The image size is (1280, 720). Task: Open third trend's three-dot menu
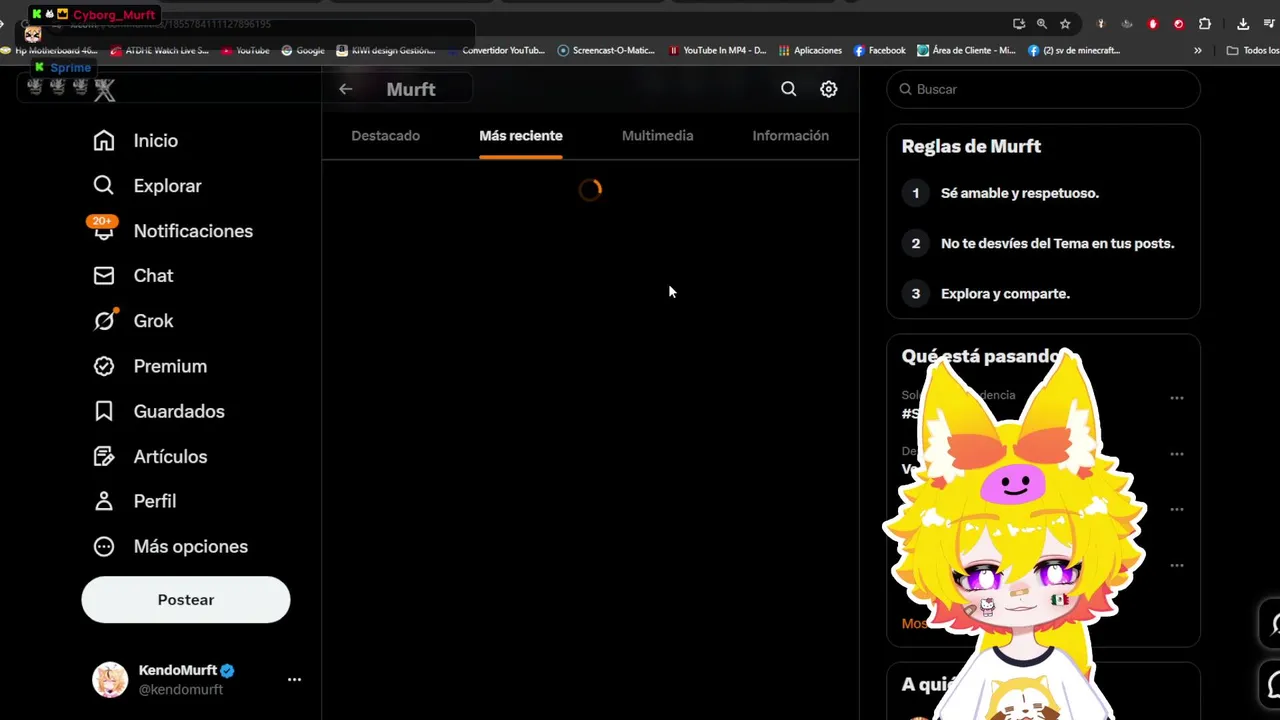pyautogui.click(x=1177, y=510)
